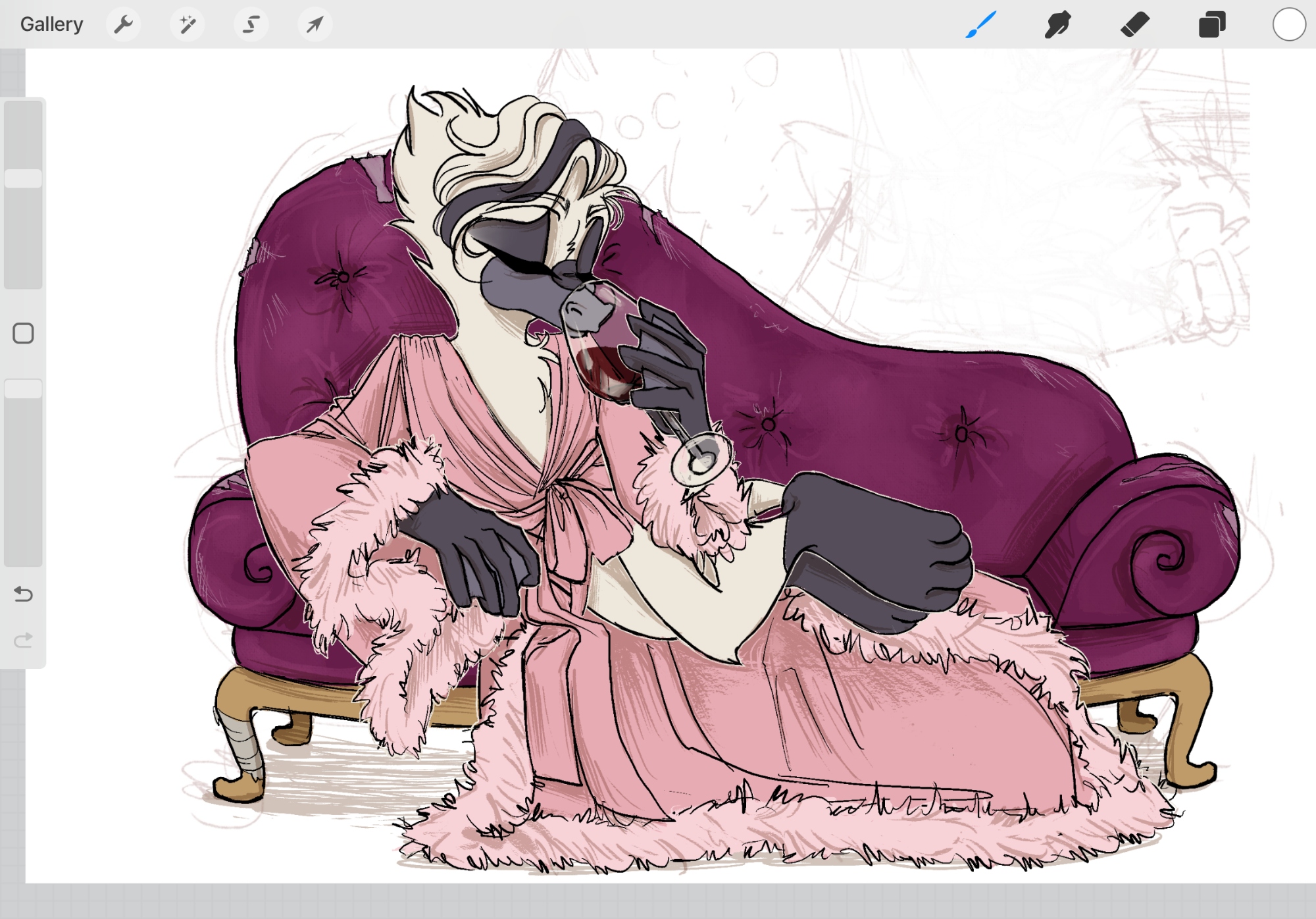Select the Brush paint tool
Image resolution: width=1316 pixels, height=919 pixels.
(980, 24)
